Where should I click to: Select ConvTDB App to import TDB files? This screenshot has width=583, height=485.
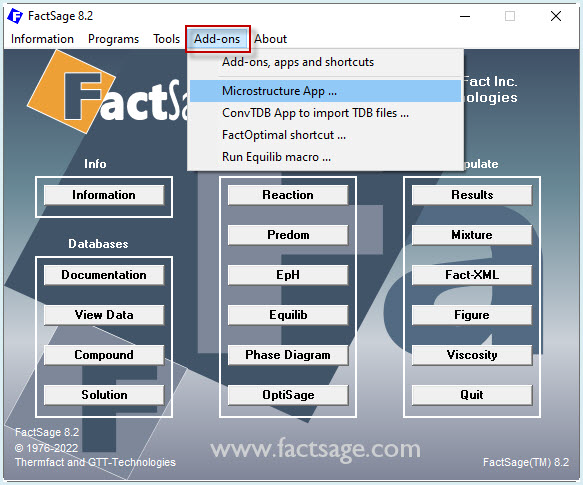pos(325,113)
